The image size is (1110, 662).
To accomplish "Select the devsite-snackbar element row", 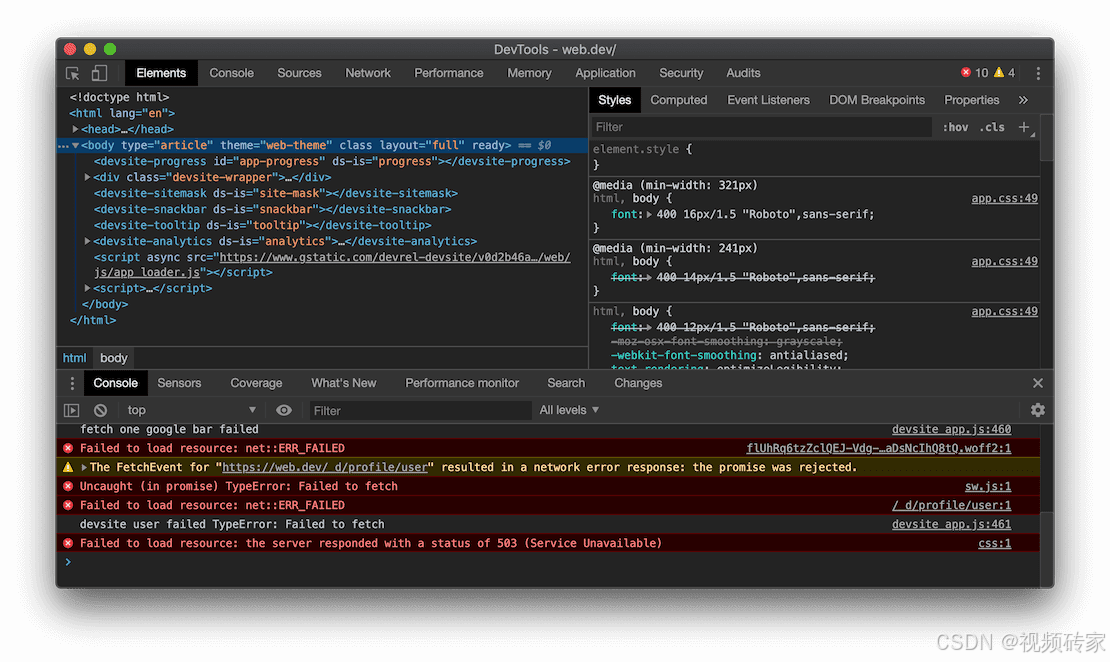I will click(273, 210).
